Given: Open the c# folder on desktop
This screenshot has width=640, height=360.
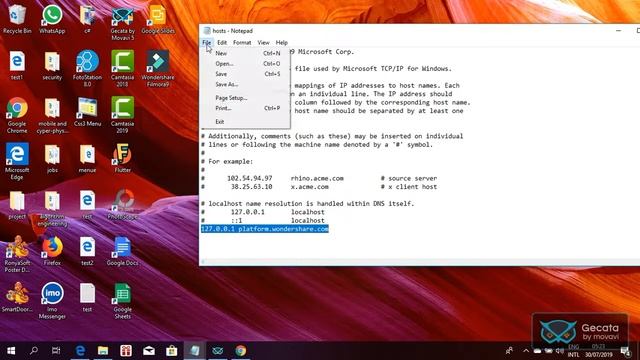Looking at the screenshot, I should [87, 19].
